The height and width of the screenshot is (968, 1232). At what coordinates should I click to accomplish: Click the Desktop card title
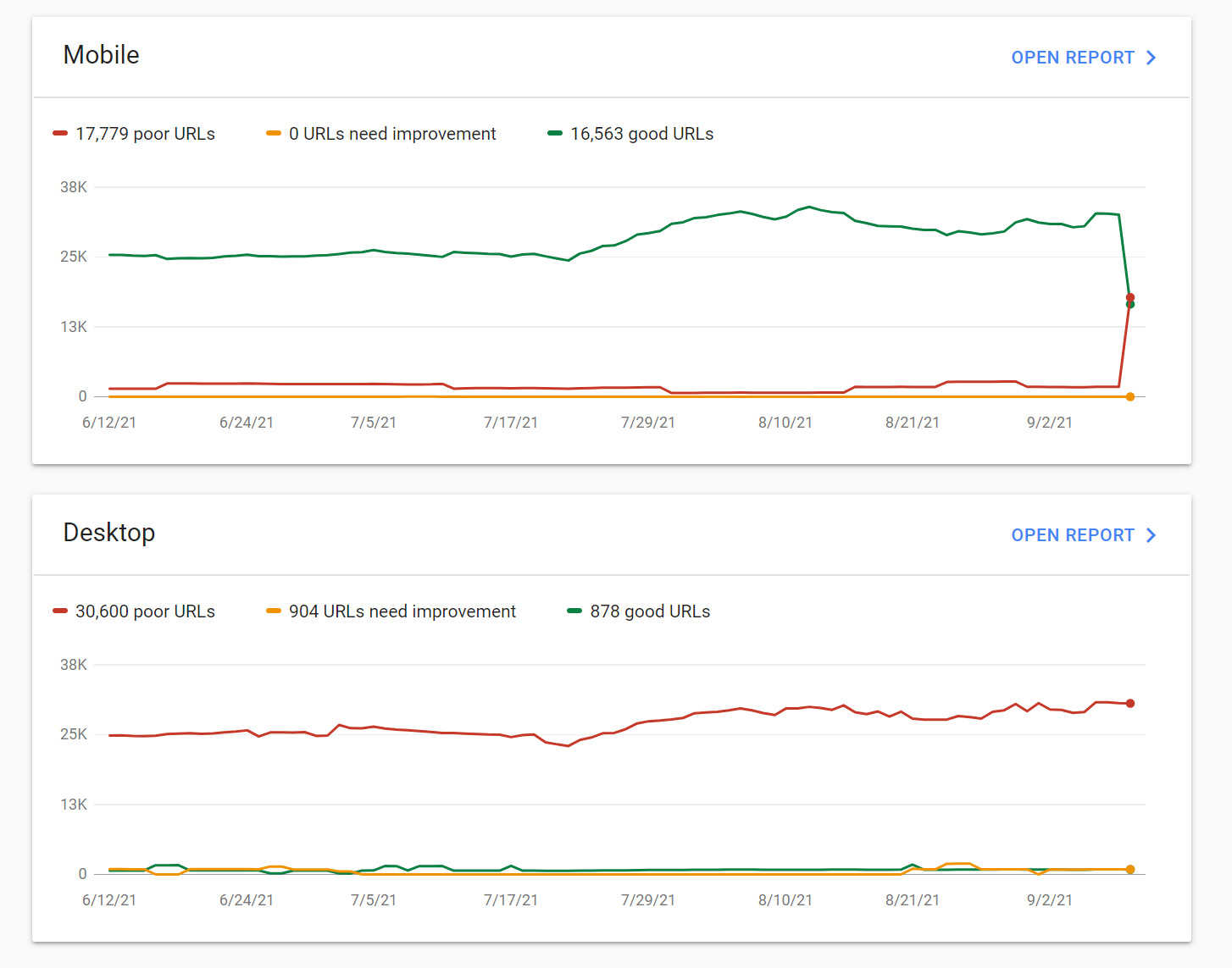[x=109, y=533]
